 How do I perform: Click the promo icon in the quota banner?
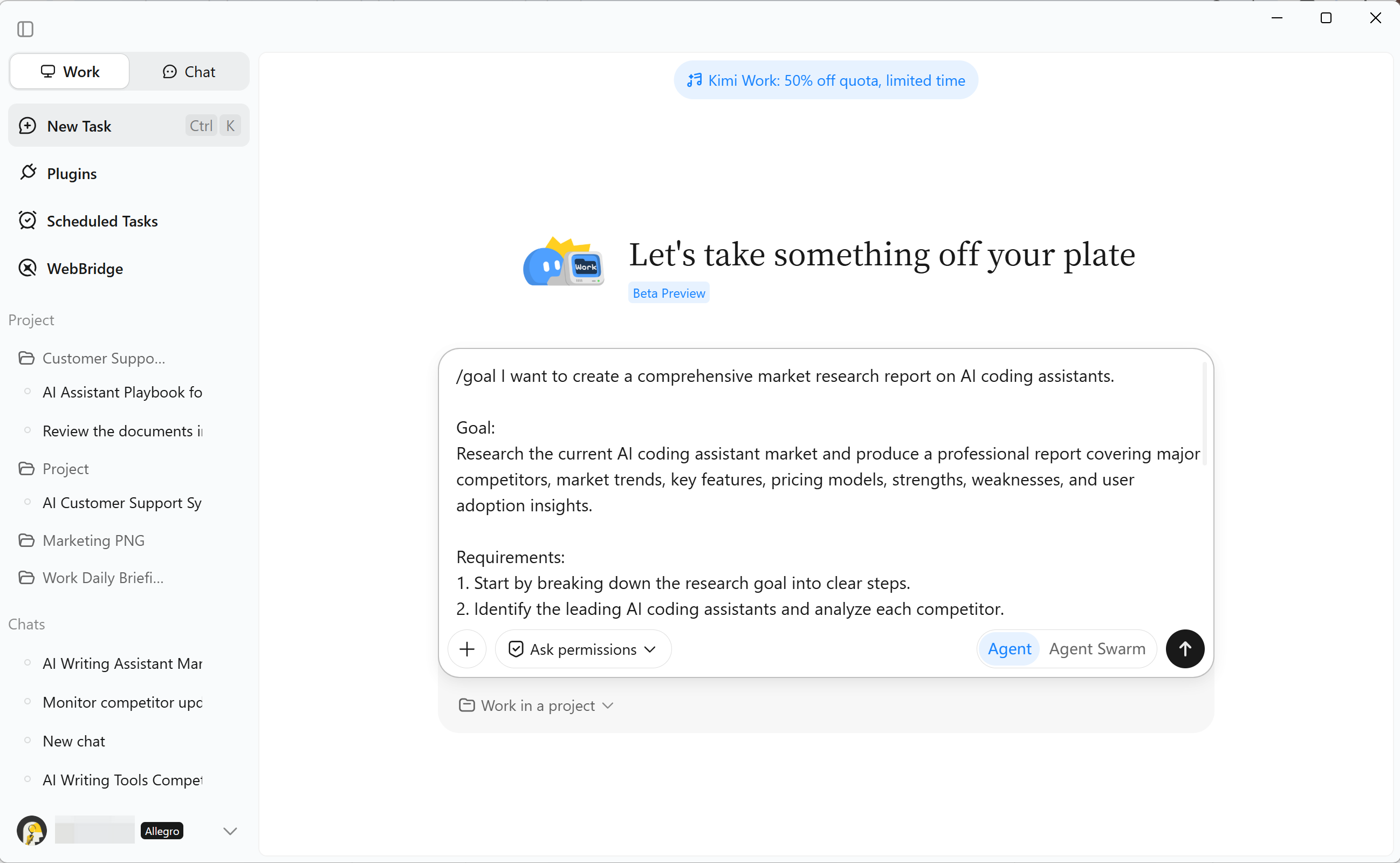coord(694,80)
